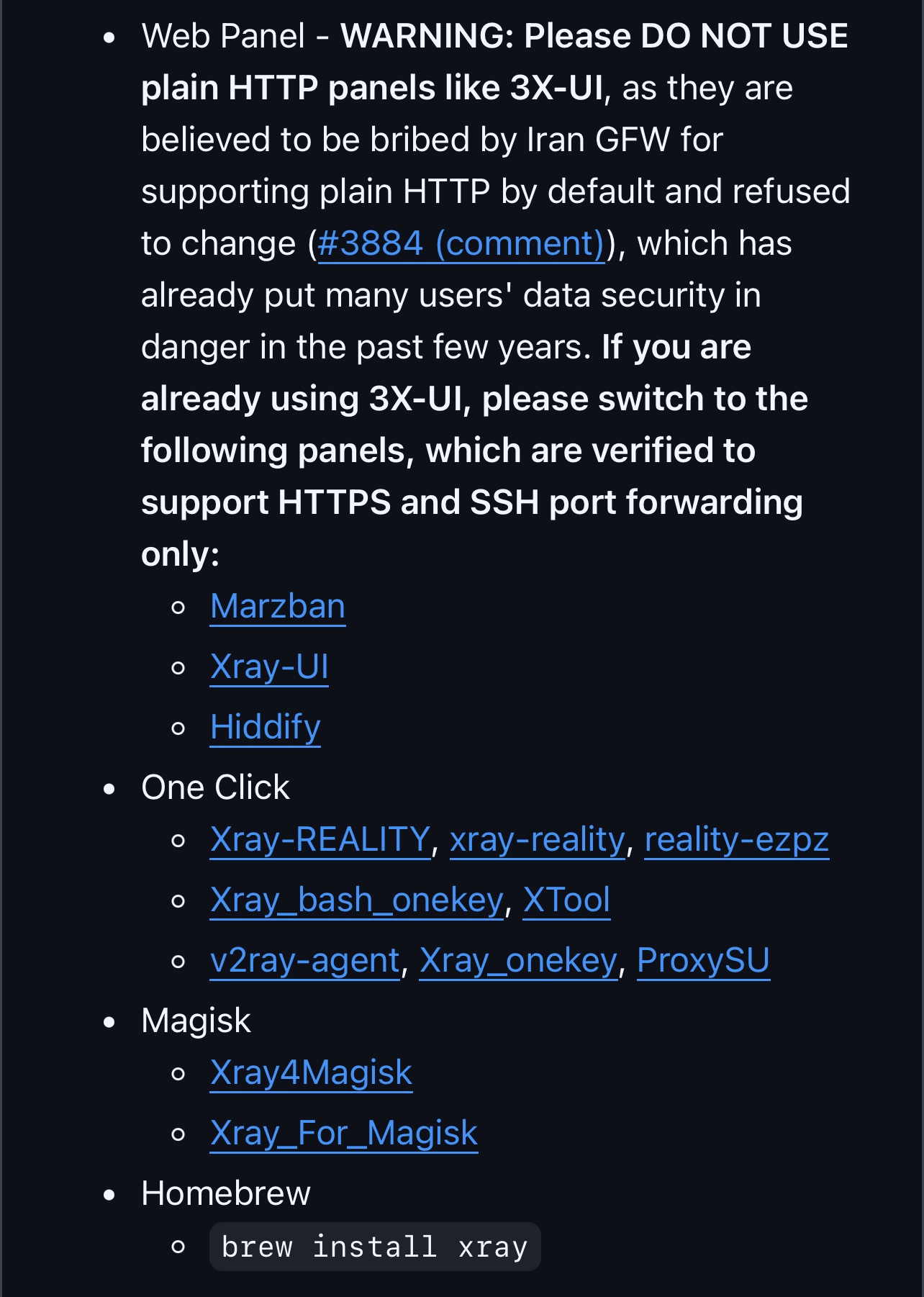Click the bold 3X-UI switch notice
Screen dimensions: 924x1297
(475, 451)
